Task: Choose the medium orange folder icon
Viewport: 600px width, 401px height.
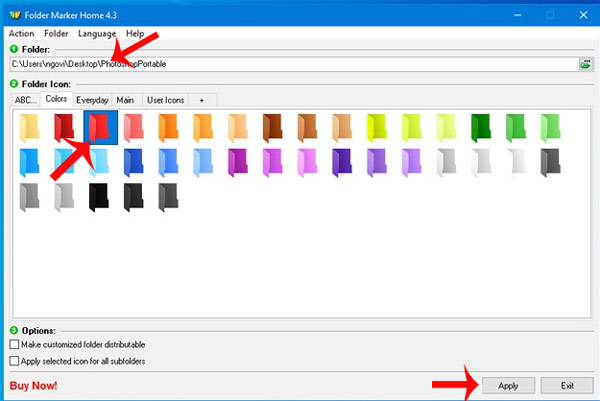Action: coord(203,127)
